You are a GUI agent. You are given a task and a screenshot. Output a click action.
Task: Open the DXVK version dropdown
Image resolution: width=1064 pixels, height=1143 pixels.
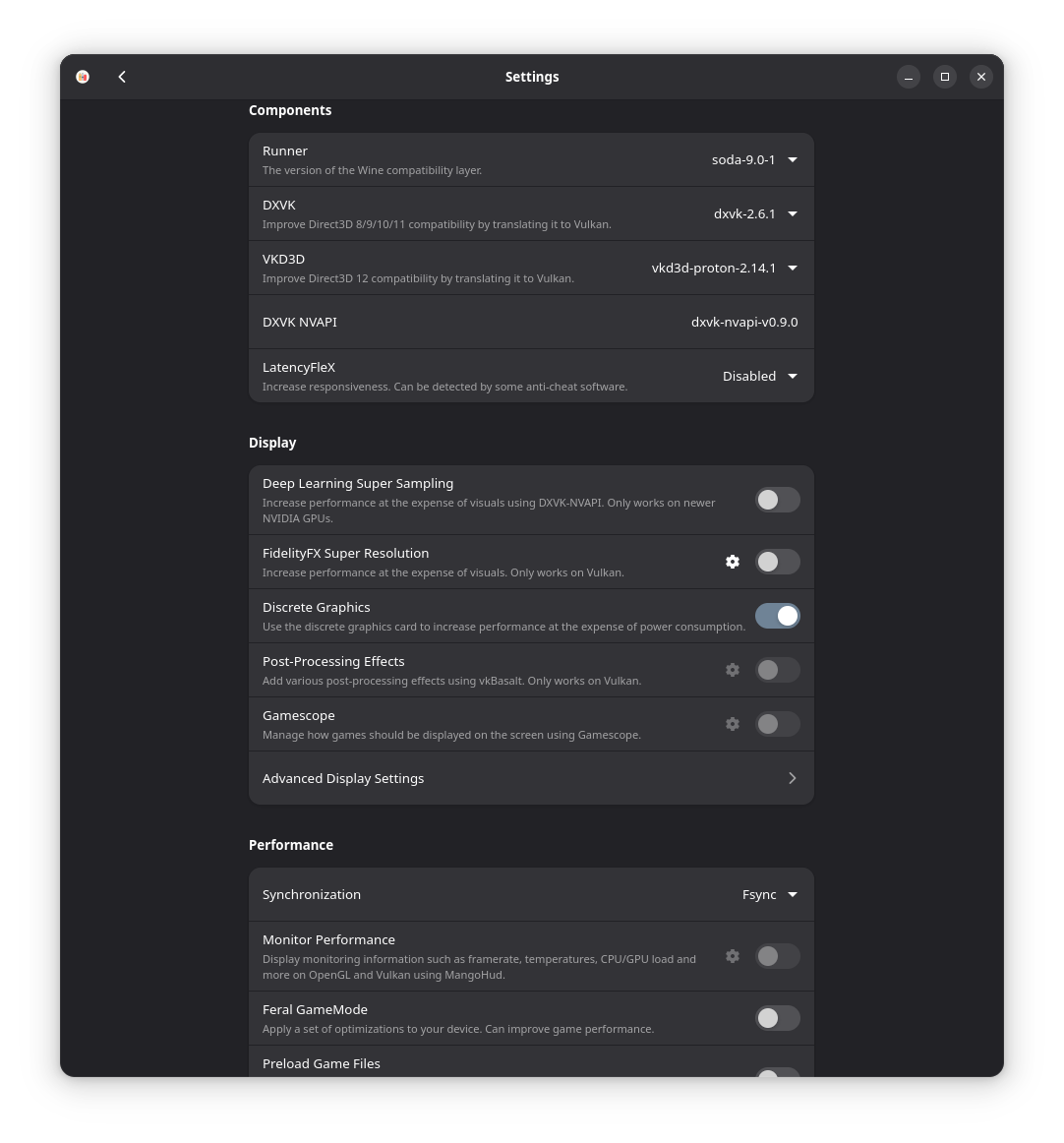[x=755, y=213]
